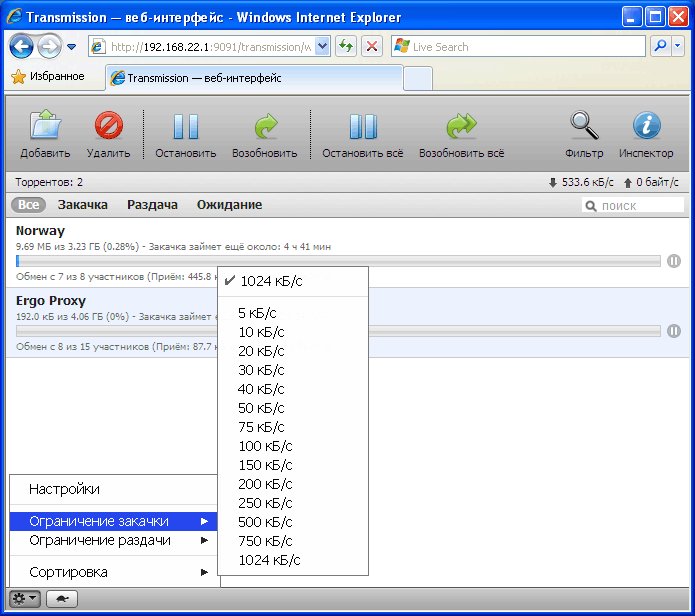695x616 pixels.
Task: Resume all torrents via Возобновить всё
Action: coord(461,127)
